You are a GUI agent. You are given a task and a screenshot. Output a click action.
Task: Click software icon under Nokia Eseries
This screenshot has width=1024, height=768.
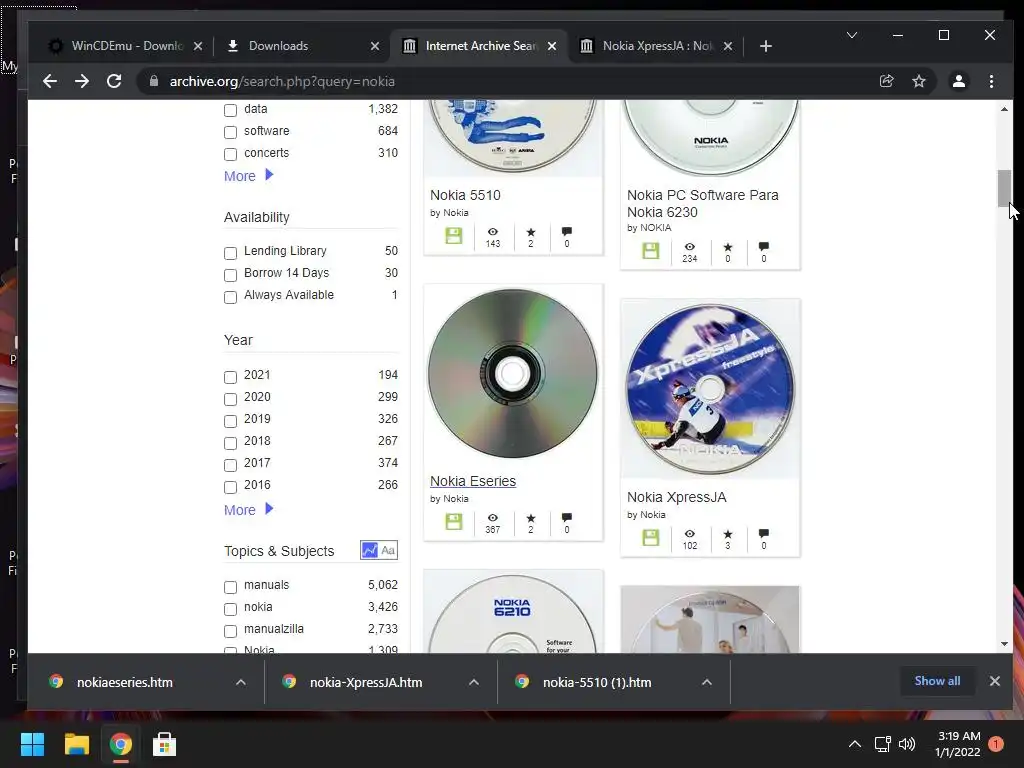coord(453,521)
